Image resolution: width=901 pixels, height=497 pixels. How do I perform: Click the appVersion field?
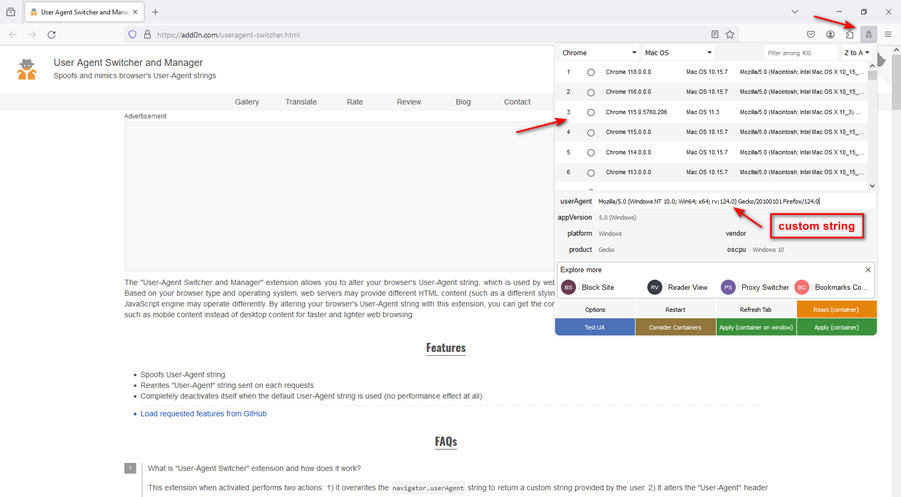pyautogui.click(x=736, y=217)
